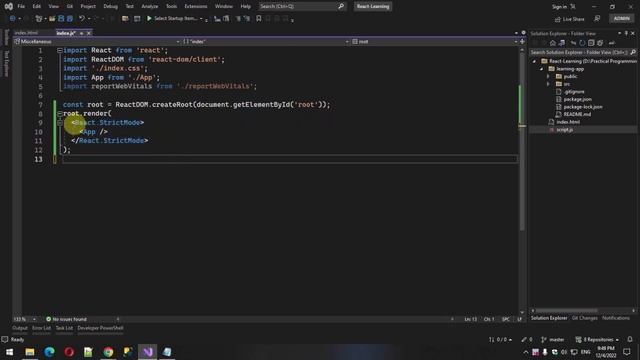Click the search magnifier in title bar

pyautogui.click(x=341, y=6)
